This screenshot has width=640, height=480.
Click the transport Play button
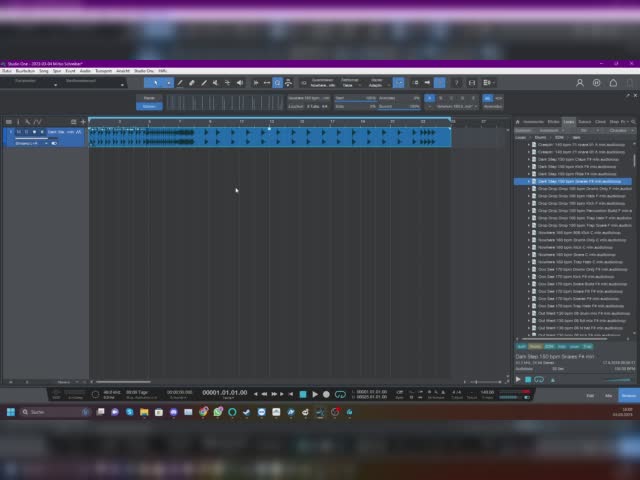(315, 394)
